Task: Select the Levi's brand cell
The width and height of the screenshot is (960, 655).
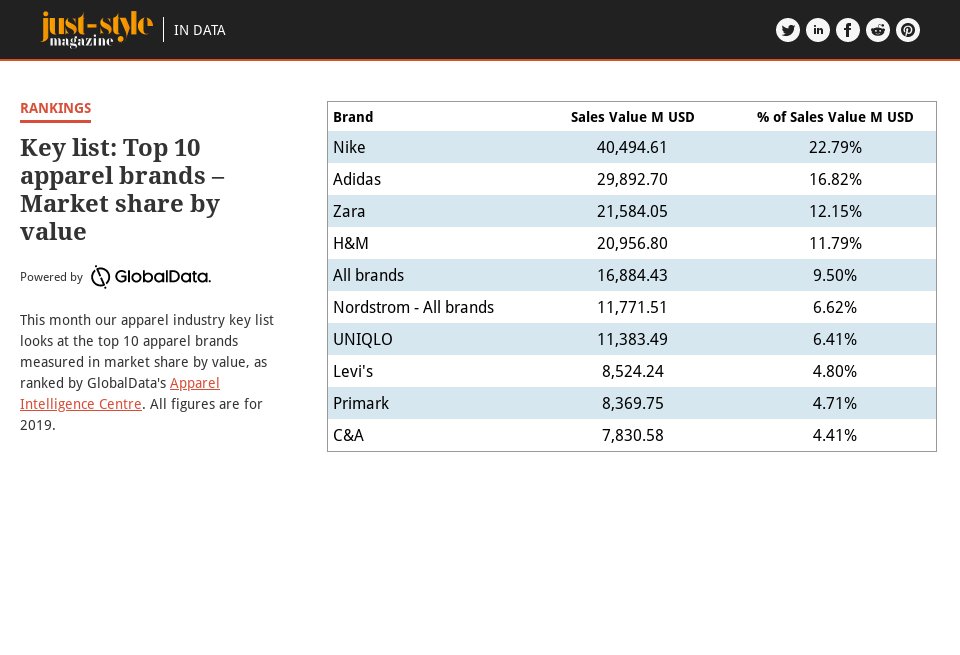Action: tap(353, 371)
